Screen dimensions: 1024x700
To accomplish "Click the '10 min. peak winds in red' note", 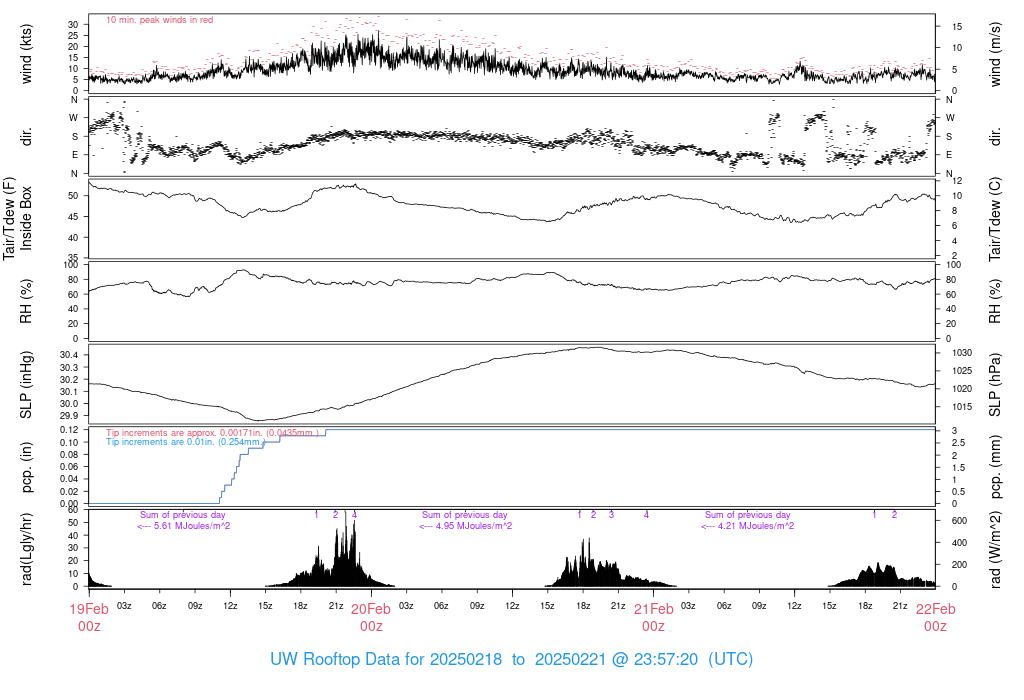I will click(x=159, y=20).
